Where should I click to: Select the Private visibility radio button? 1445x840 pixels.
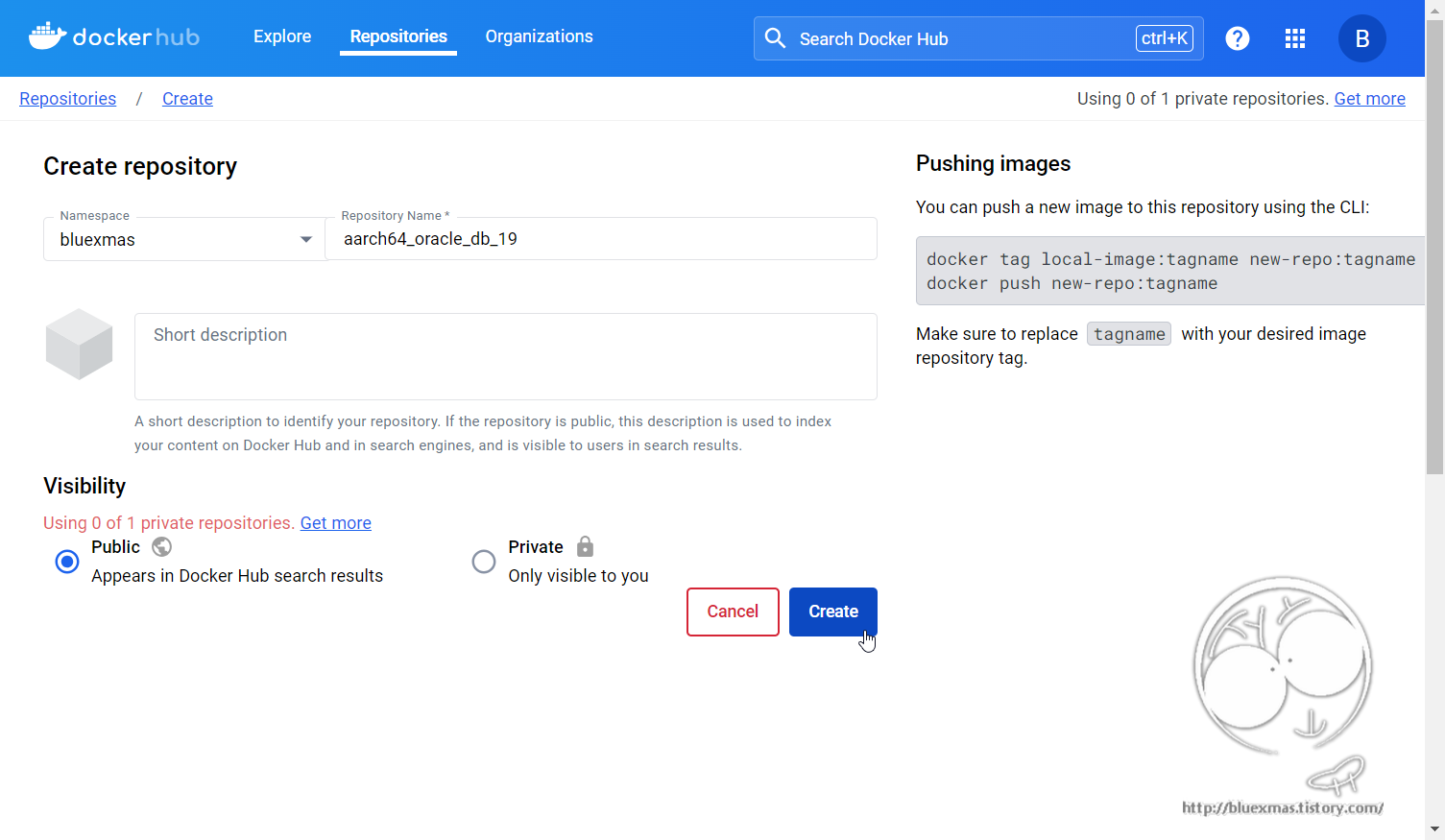pyautogui.click(x=484, y=562)
